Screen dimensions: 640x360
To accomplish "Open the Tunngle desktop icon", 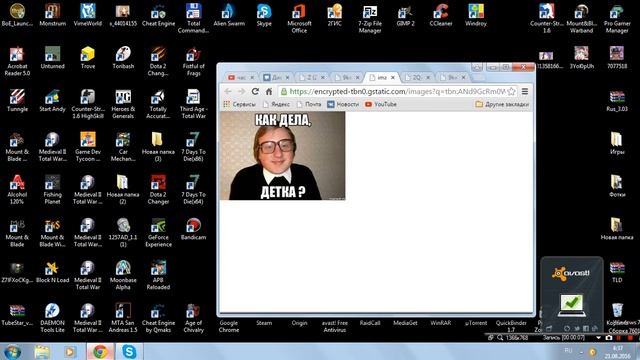I will tap(17, 100).
